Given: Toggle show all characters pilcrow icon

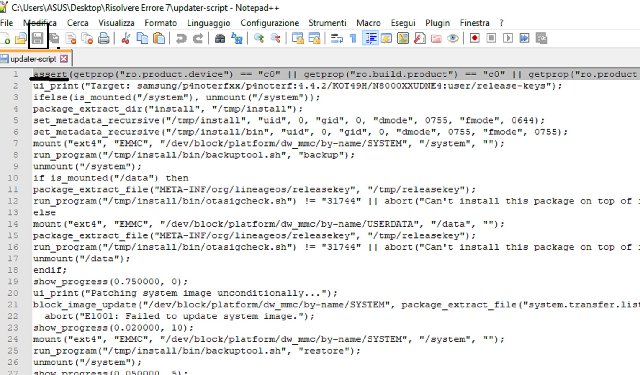Looking at the screenshot, I should (x=353, y=39).
